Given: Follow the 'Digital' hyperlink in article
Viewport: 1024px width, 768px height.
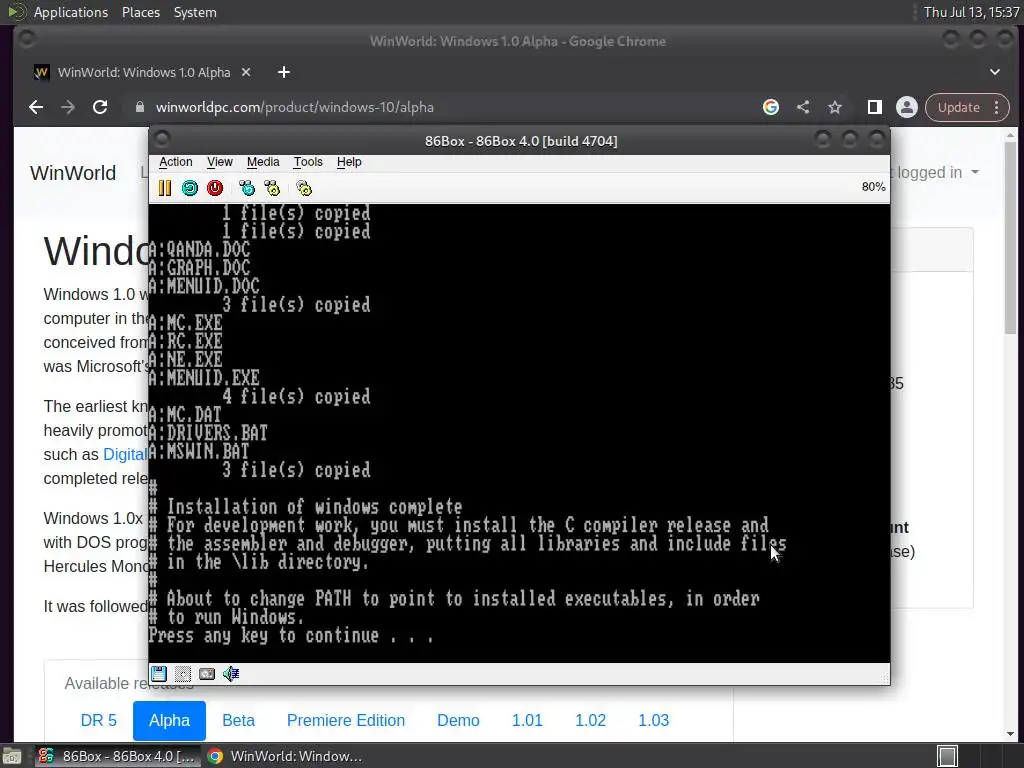Looking at the screenshot, I should [x=125, y=455].
